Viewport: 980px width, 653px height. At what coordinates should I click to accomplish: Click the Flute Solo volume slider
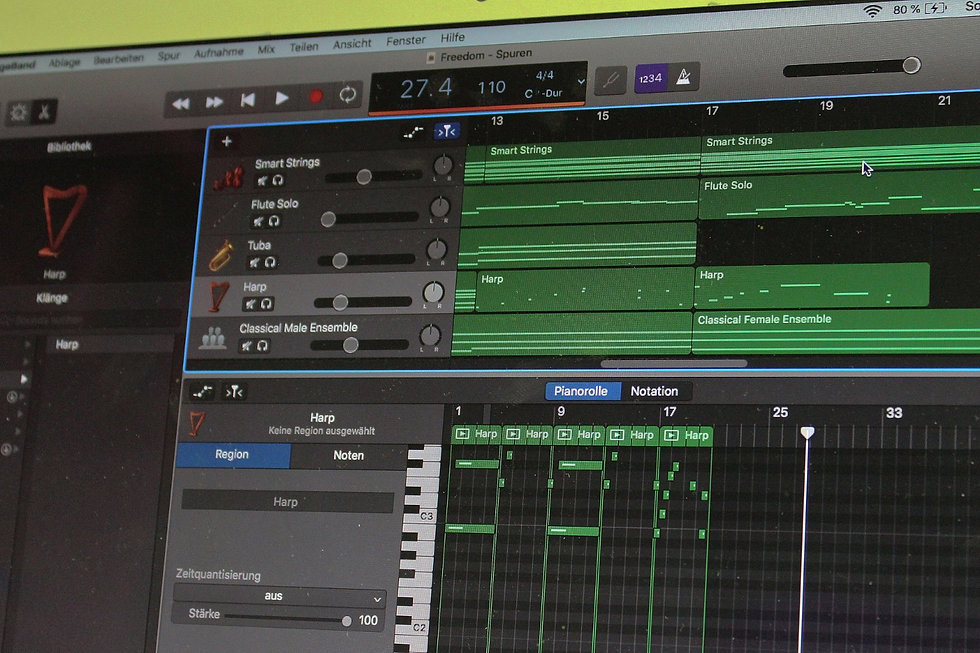[x=370, y=217]
